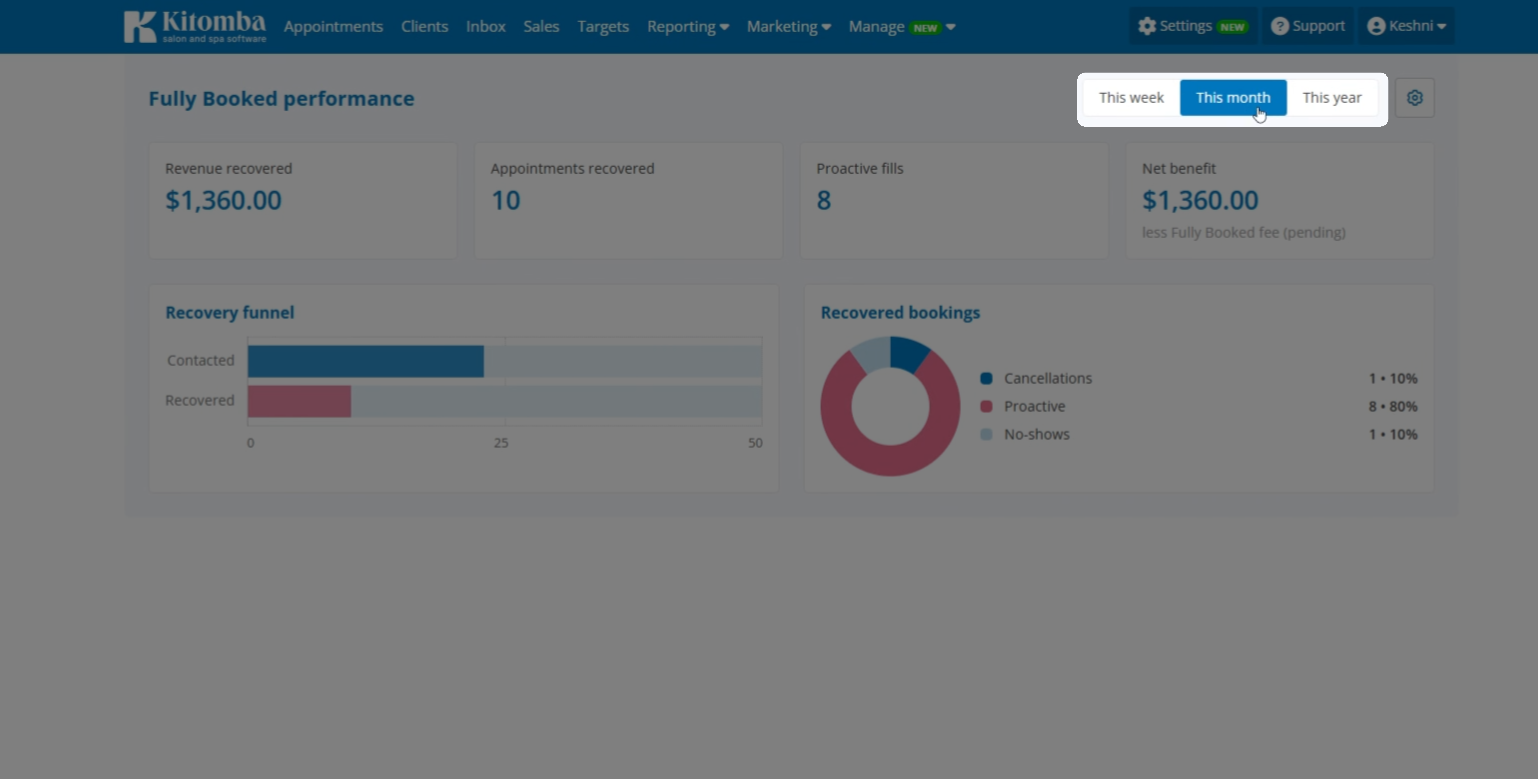Click the Revenue recovered $1,360.00 value

pos(223,201)
